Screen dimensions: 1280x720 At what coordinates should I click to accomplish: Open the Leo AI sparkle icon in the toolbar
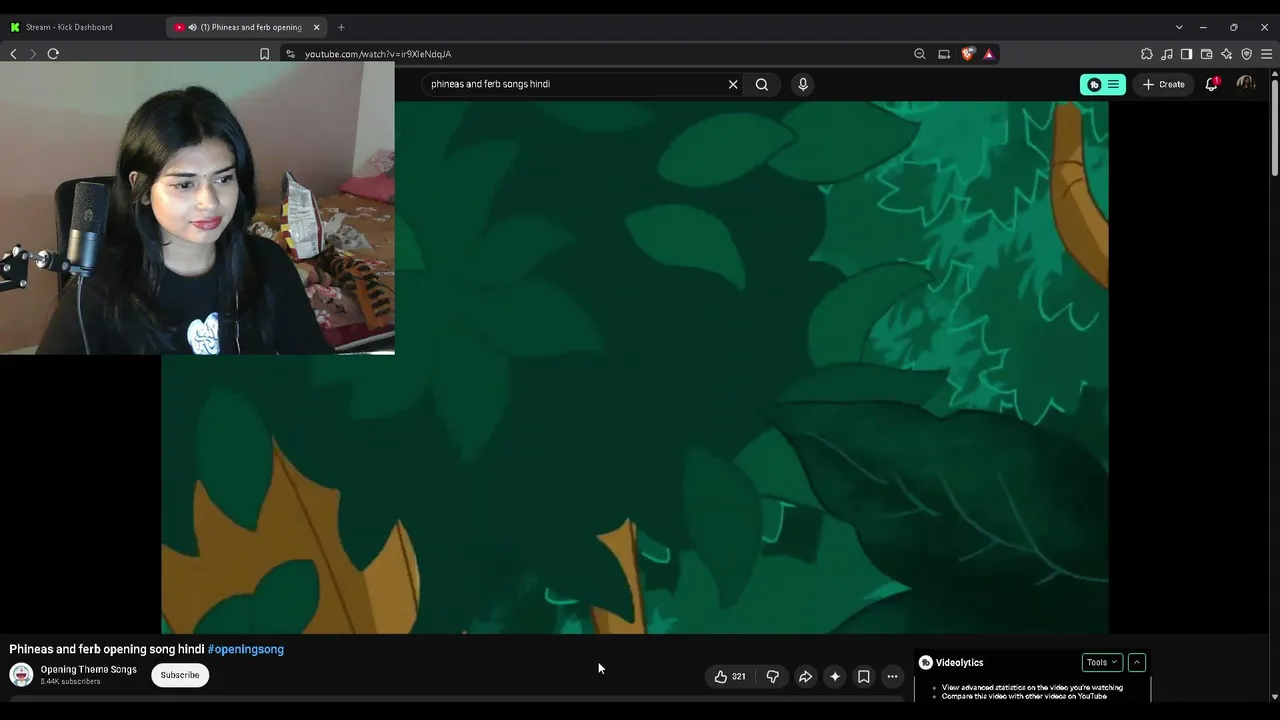pos(1226,54)
